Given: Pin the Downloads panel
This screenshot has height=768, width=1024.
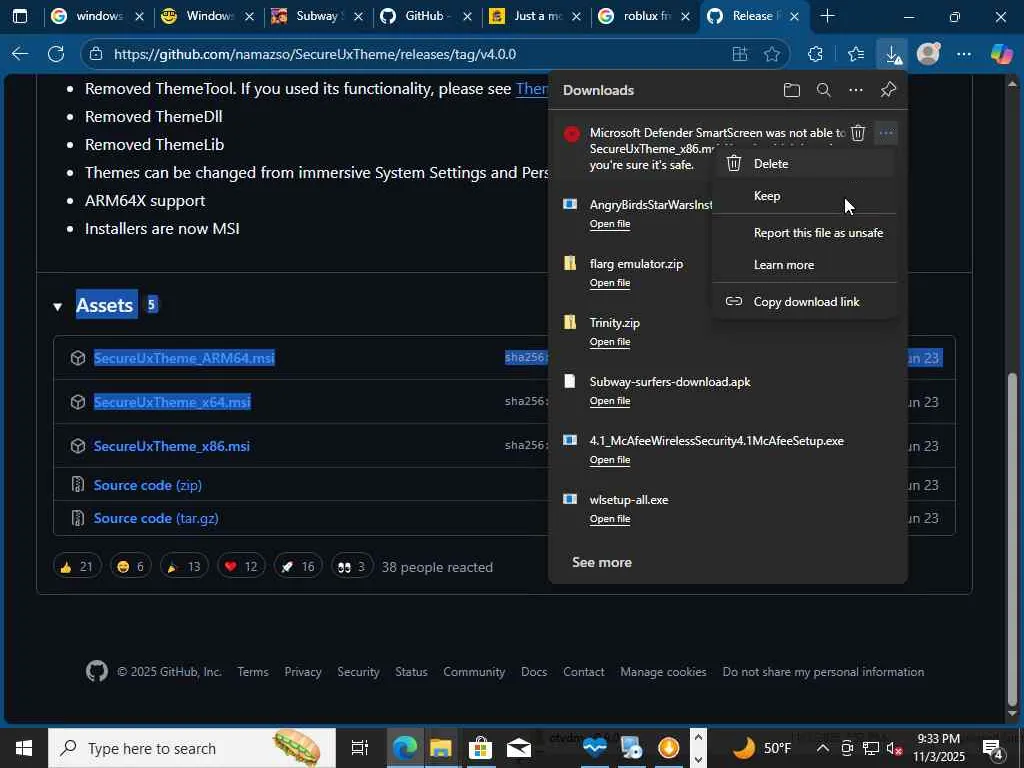Looking at the screenshot, I should click(x=888, y=90).
